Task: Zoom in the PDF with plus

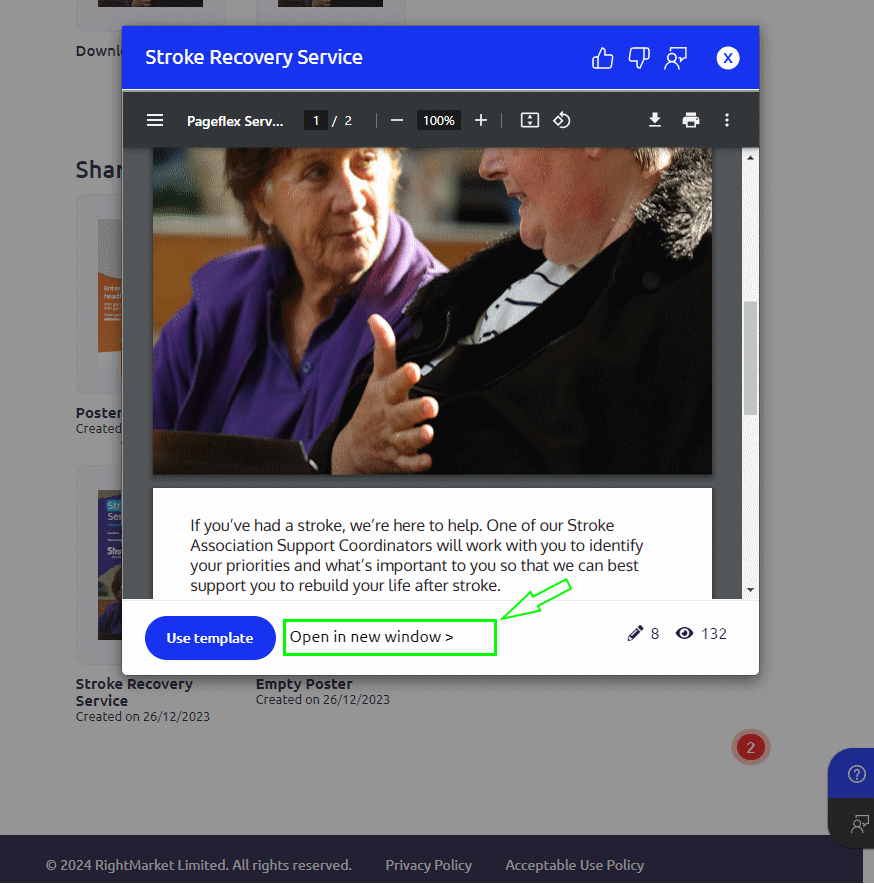Action: (x=481, y=120)
